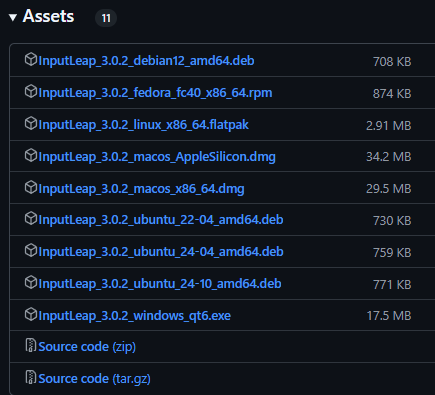Click the 730 KB size text
This screenshot has height=395, width=435.
coord(392,221)
